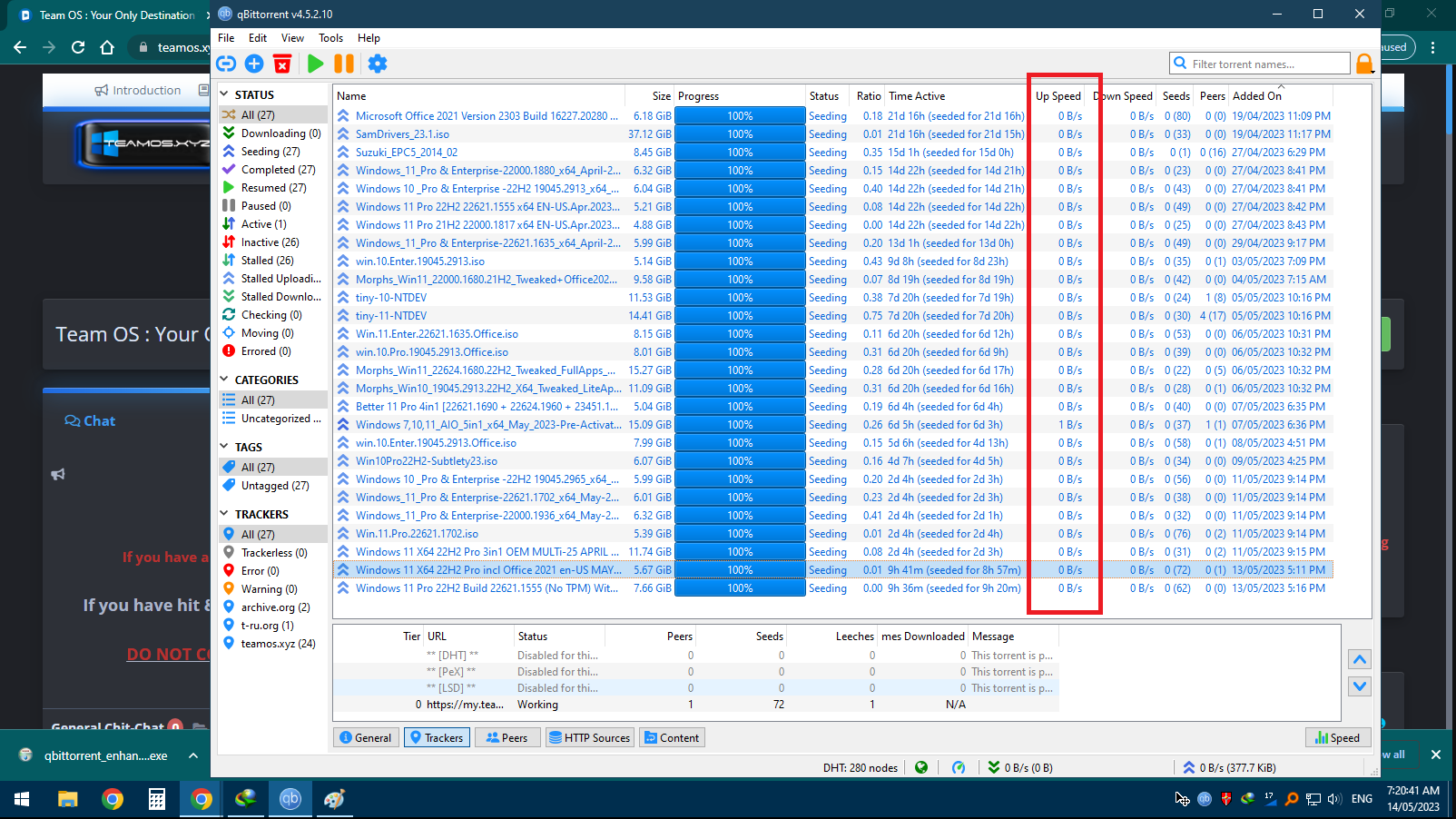Open the File menu

(x=226, y=38)
